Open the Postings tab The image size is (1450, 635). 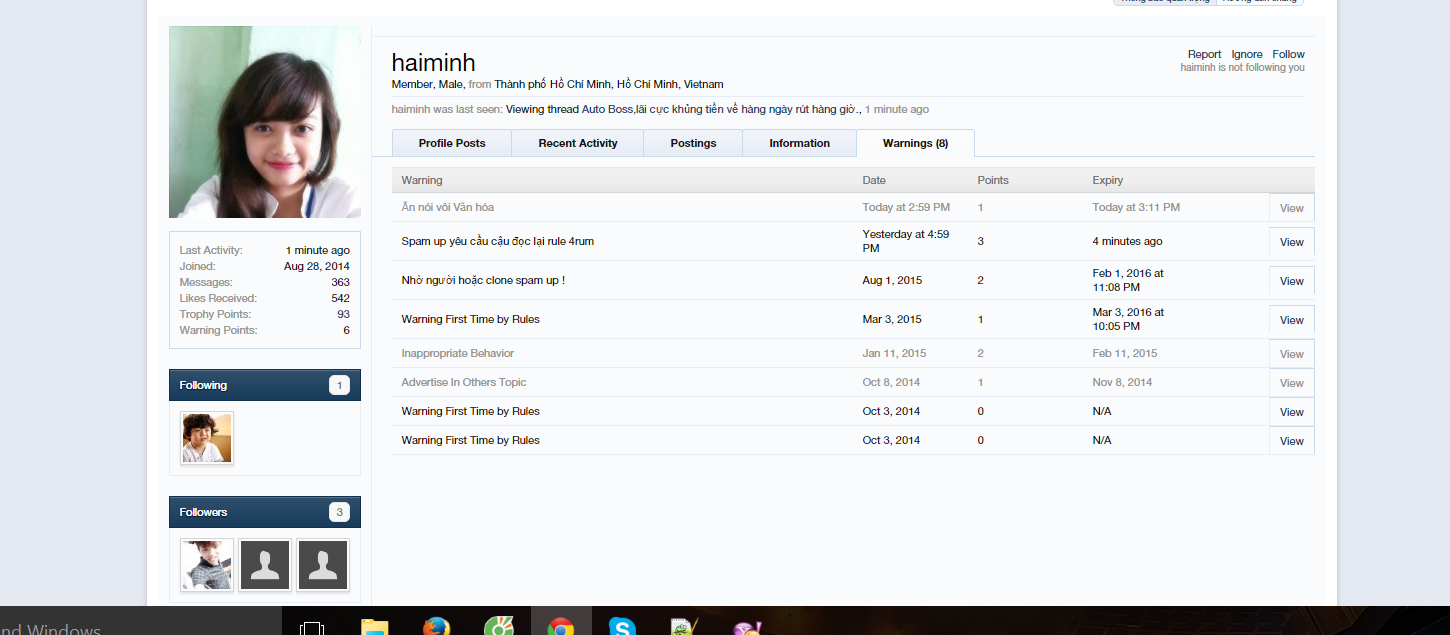pos(693,143)
